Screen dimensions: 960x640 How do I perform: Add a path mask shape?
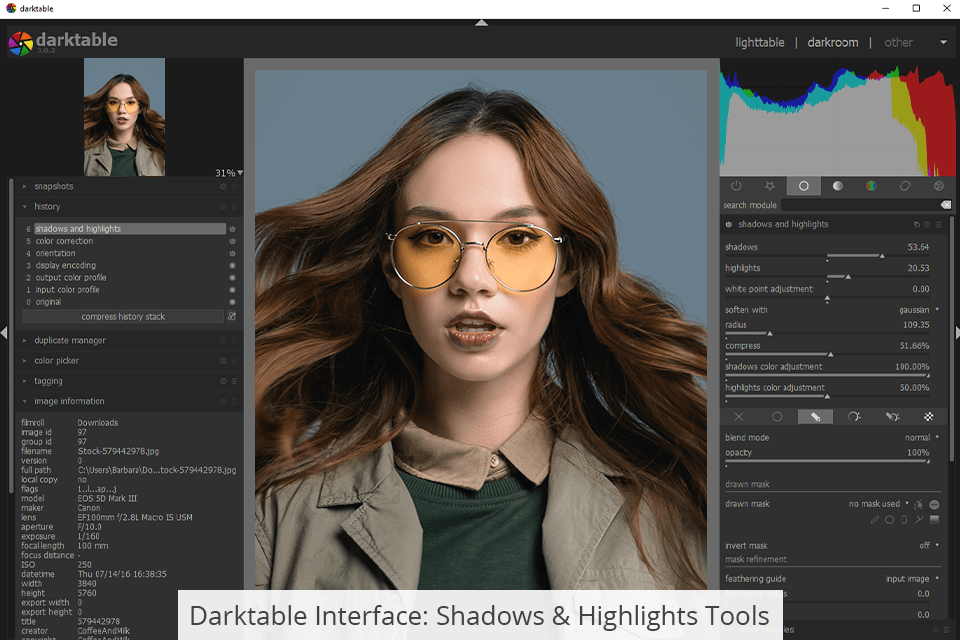coord(919,520)
